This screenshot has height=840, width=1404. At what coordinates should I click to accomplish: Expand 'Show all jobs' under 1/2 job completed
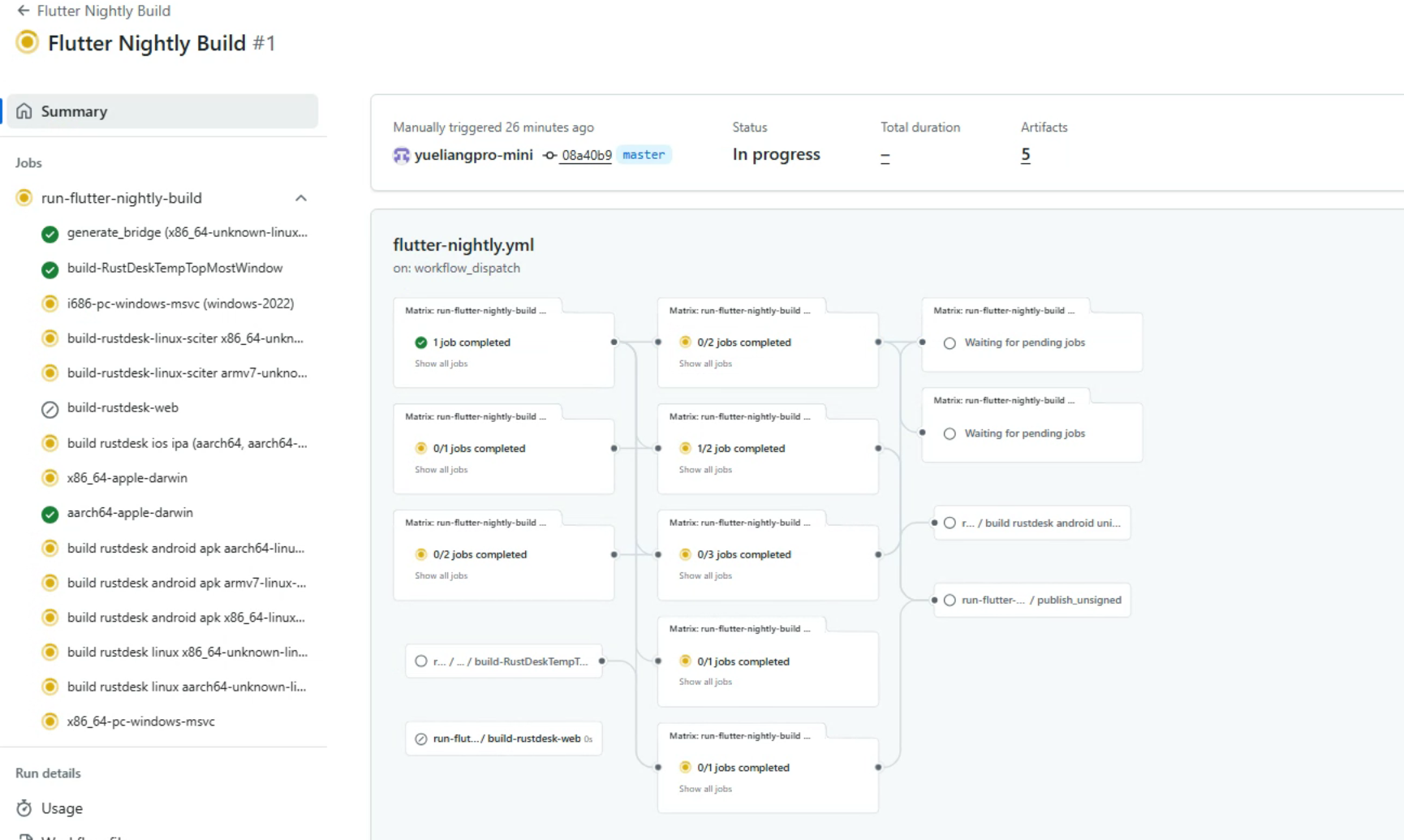704,470
